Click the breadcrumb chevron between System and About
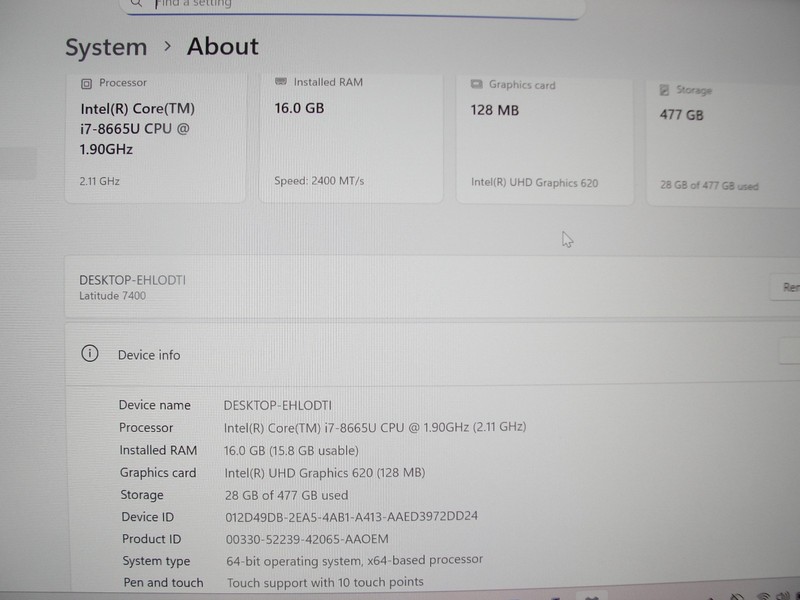 [x=167, y=46]
